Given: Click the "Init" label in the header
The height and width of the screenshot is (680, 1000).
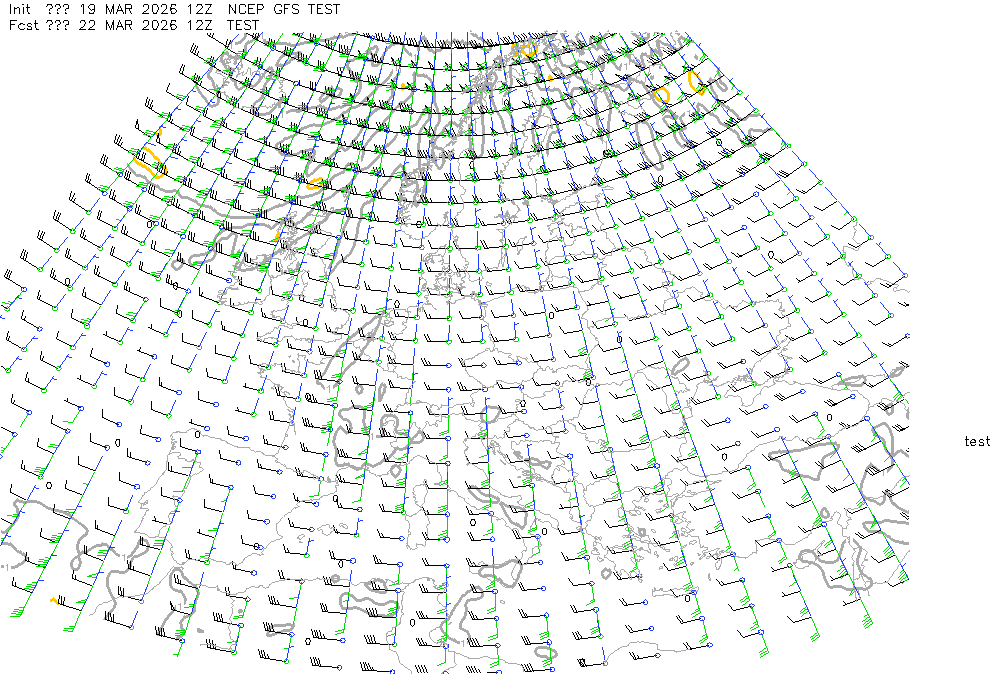Looking at the screenshot, I should click(x=20, y=9).
